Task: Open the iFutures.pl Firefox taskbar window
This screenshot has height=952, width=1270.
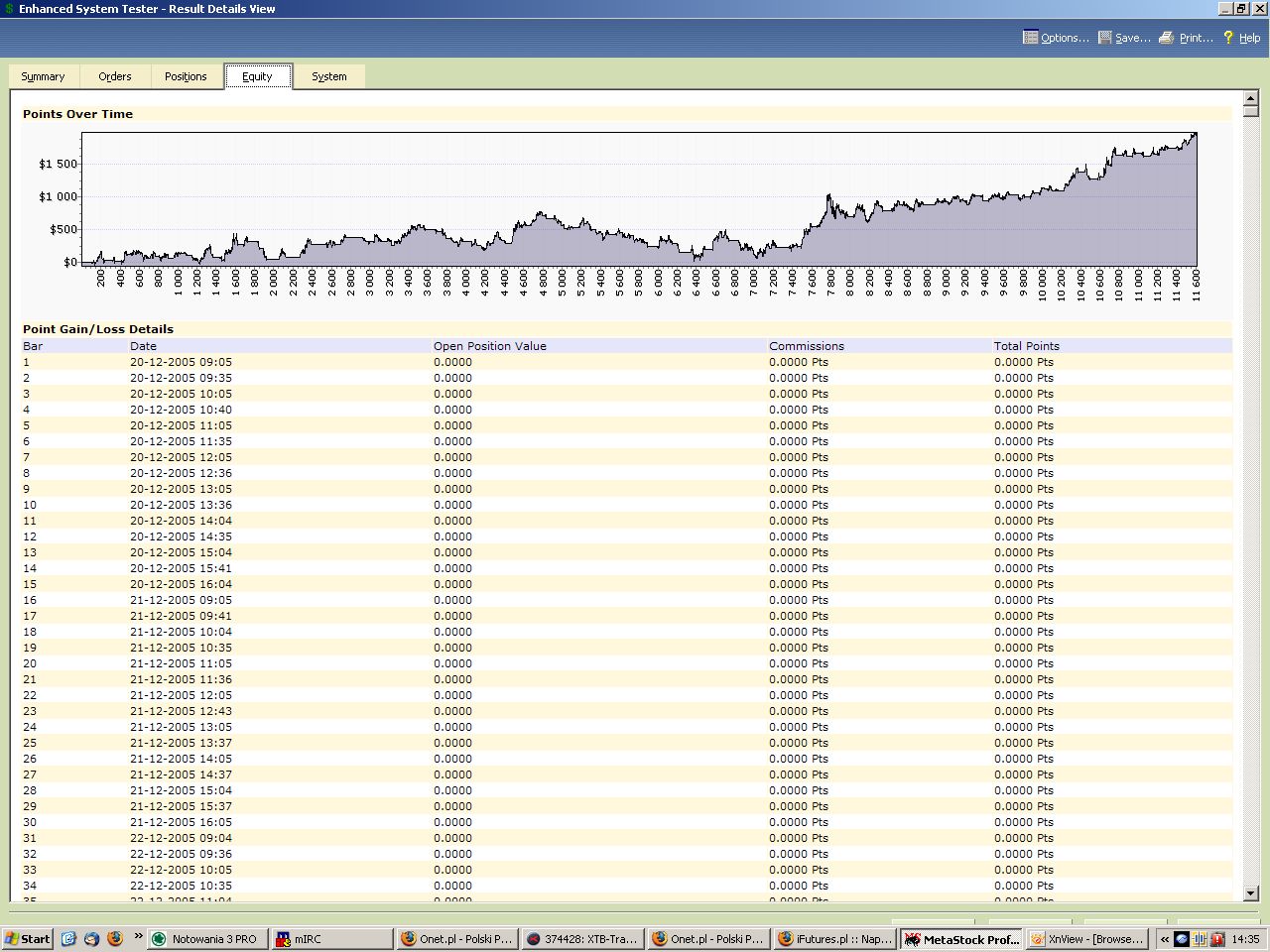Action: tap(834, 938)
